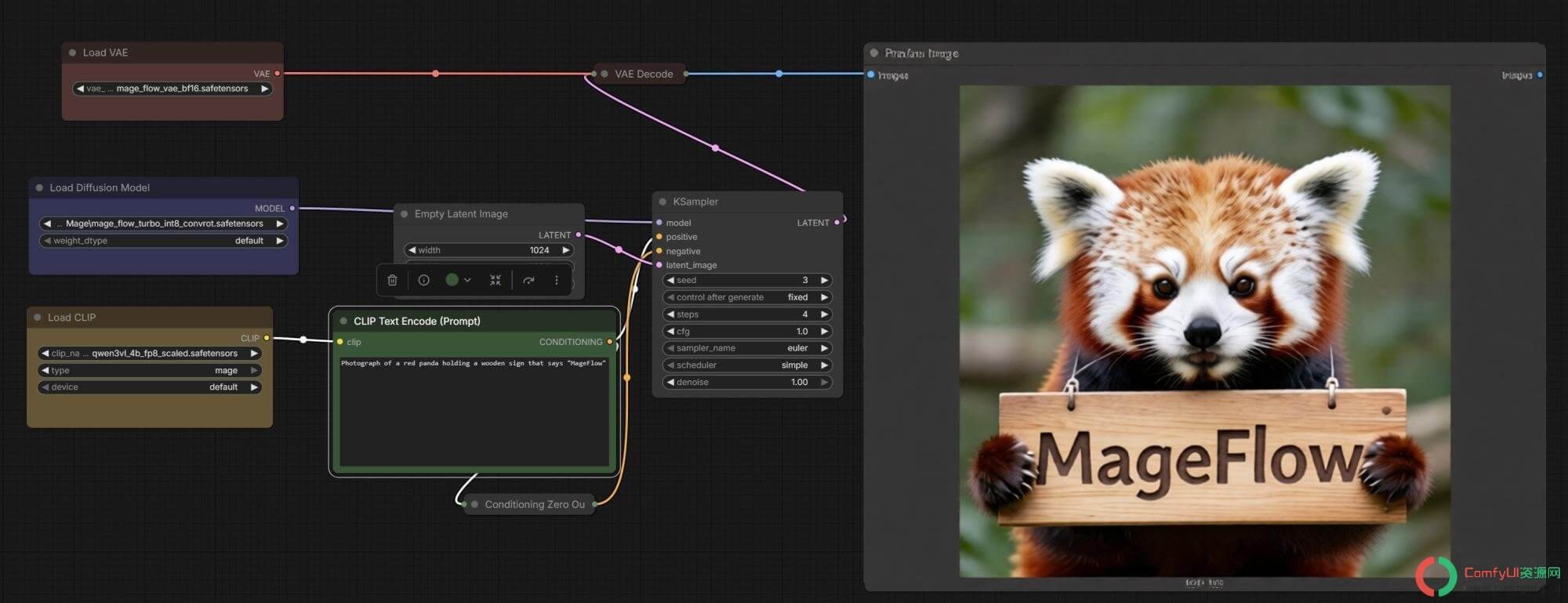Toggle collapse dot on CLIP Text Encode

tap(343, 321)
